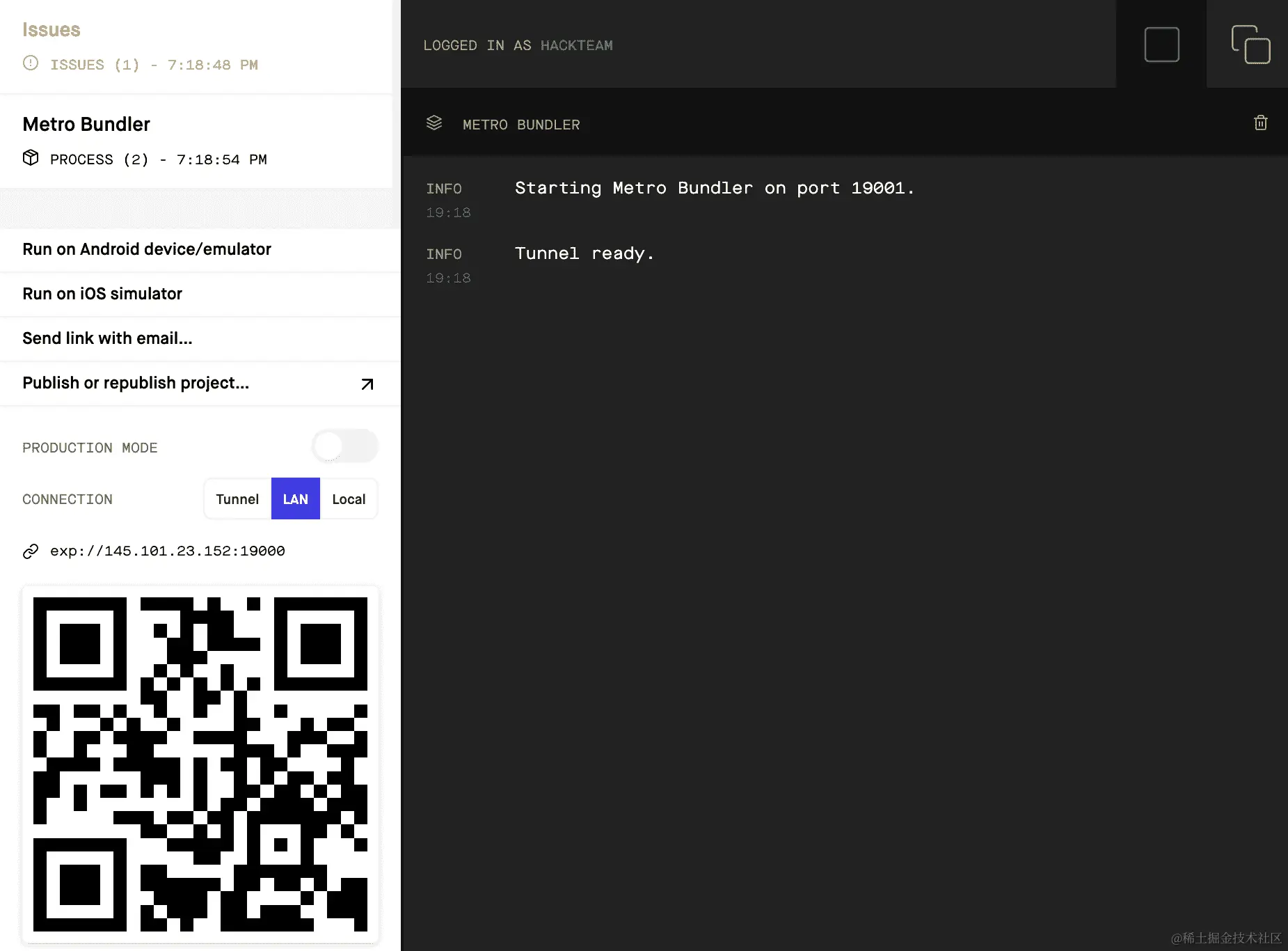
Task: Select Tunnel connection type
Action: [x=237, y=498]
